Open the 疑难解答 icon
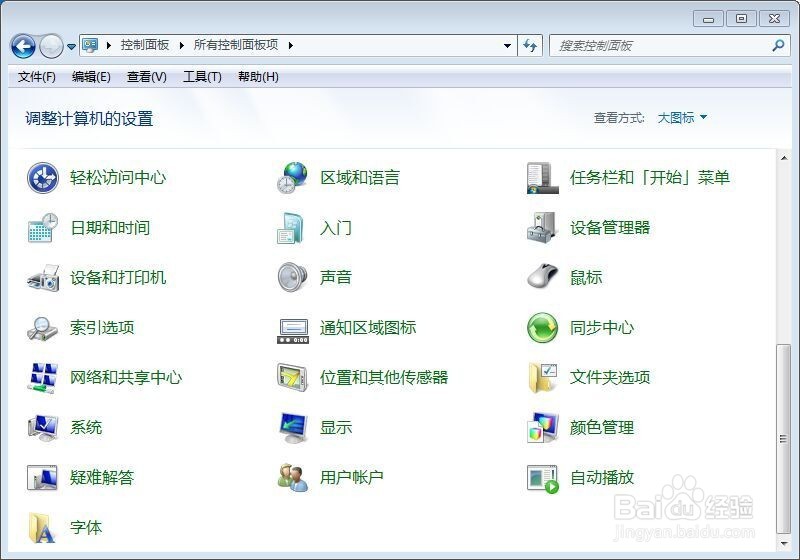This screenshot has width=800, height=560. coord(43,477)
